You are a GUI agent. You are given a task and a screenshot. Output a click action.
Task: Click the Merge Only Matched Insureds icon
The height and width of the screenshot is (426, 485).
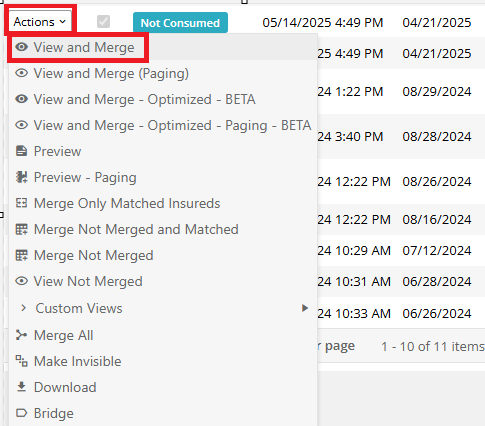pyautogui.click(x=22, y=203)
